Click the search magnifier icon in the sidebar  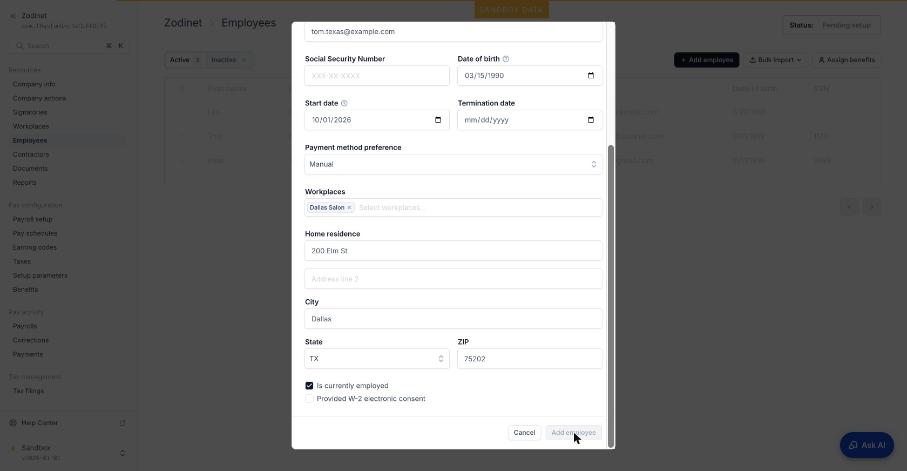click(20, 46)
